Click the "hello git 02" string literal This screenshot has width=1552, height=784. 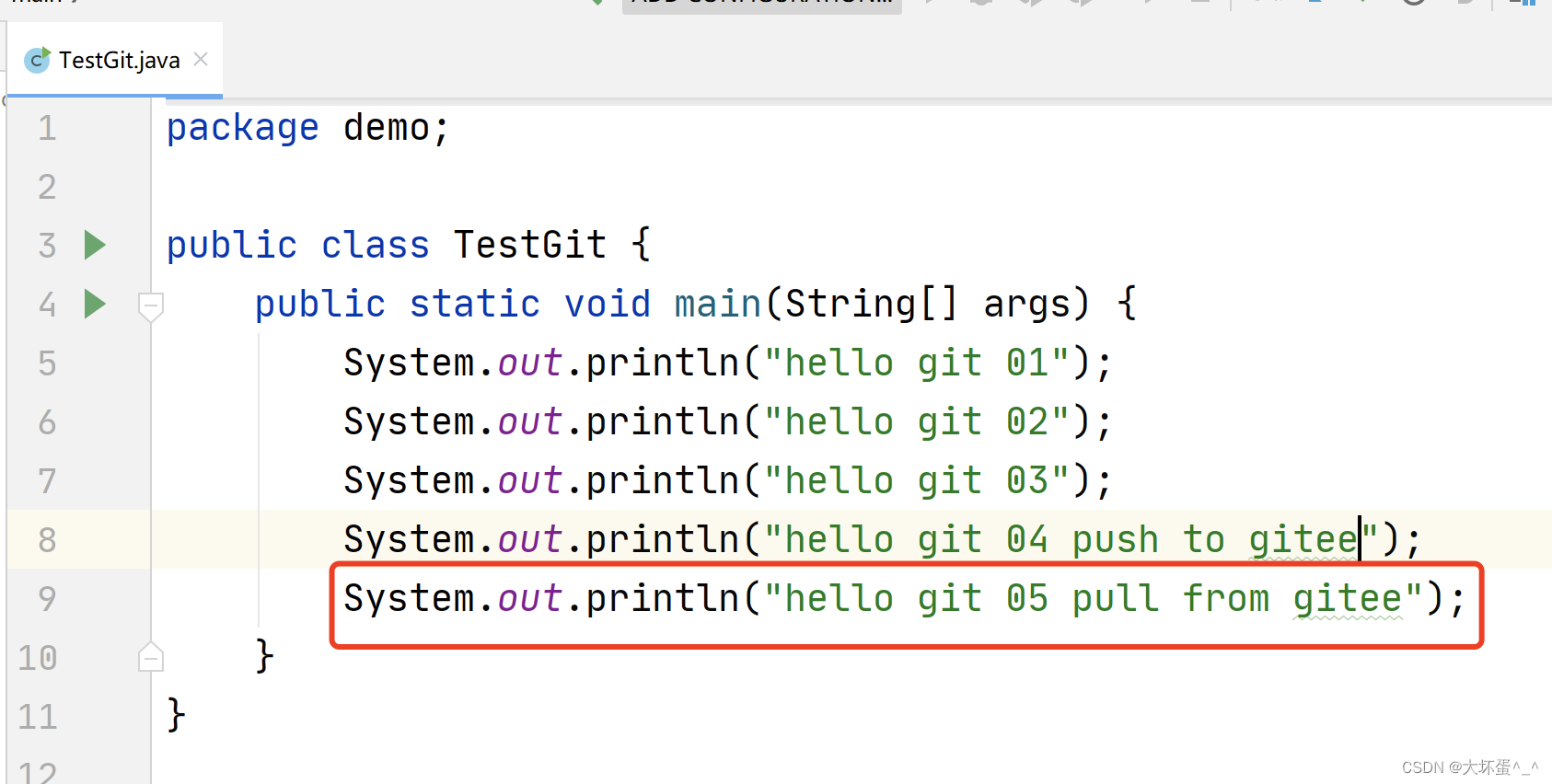[917, 422]
